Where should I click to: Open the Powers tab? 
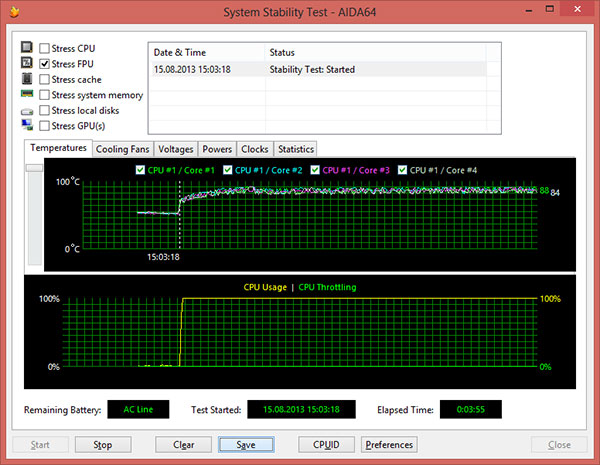coord(217,149)
